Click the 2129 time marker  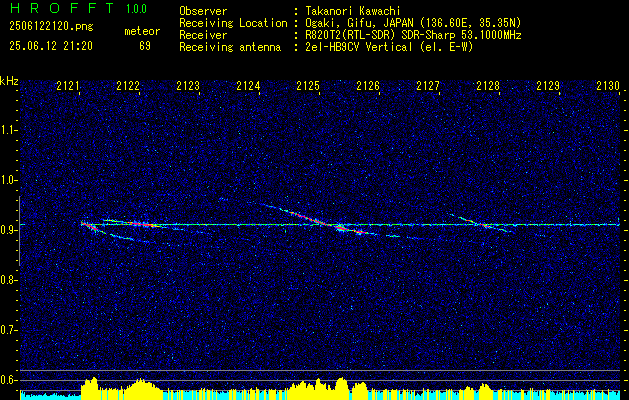[x=548, y=86]
